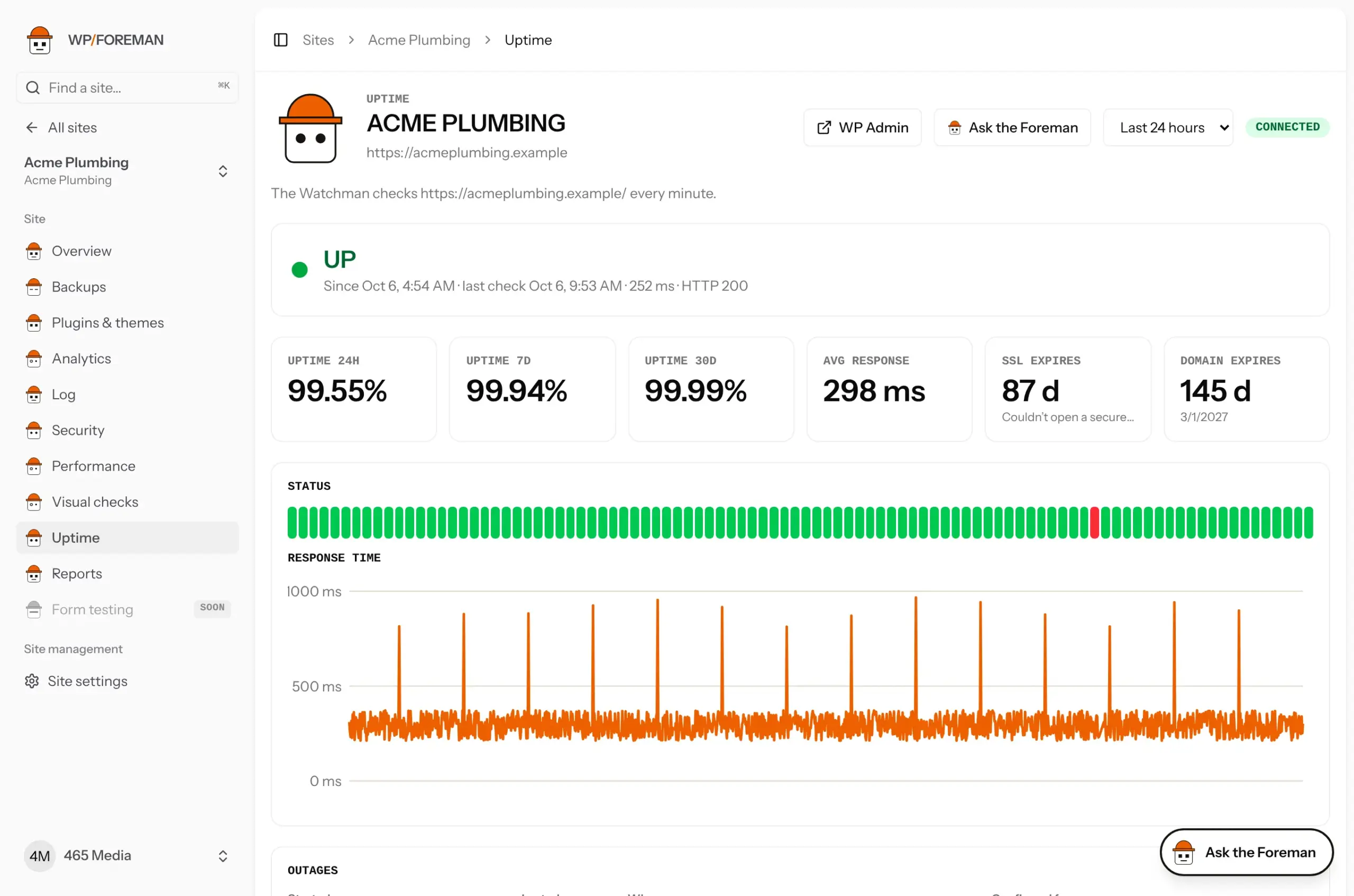Viewport: 1354px width, 896px height.
Task: Click the Reports foreman icon
Action: pos(34,574)
